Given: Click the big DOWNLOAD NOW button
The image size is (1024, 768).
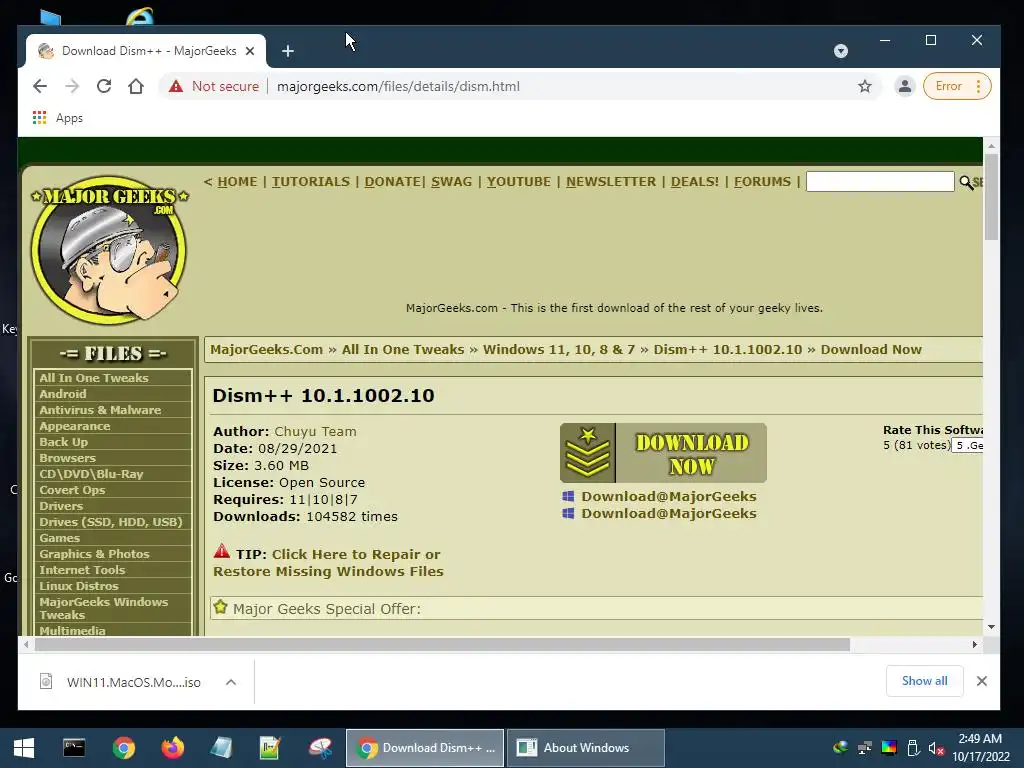Looking at the screenshot, I should (x=663, y=453).
